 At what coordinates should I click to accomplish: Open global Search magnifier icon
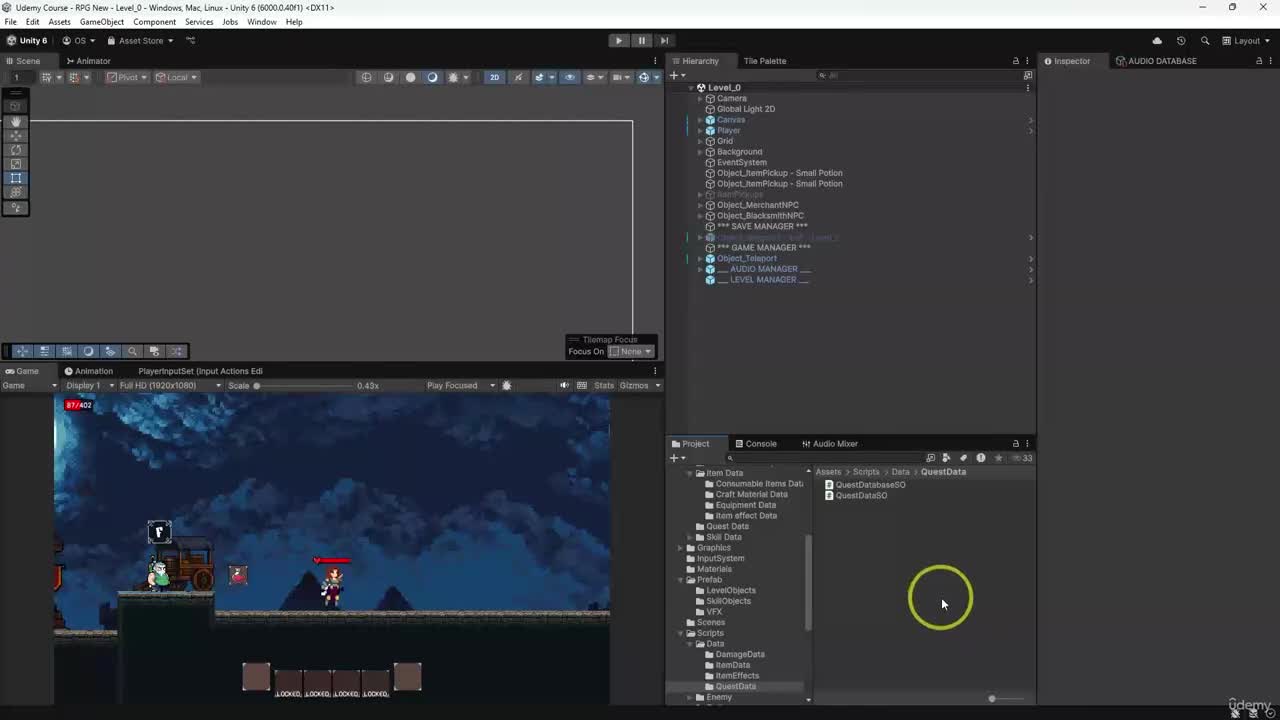coord(1205,41)
